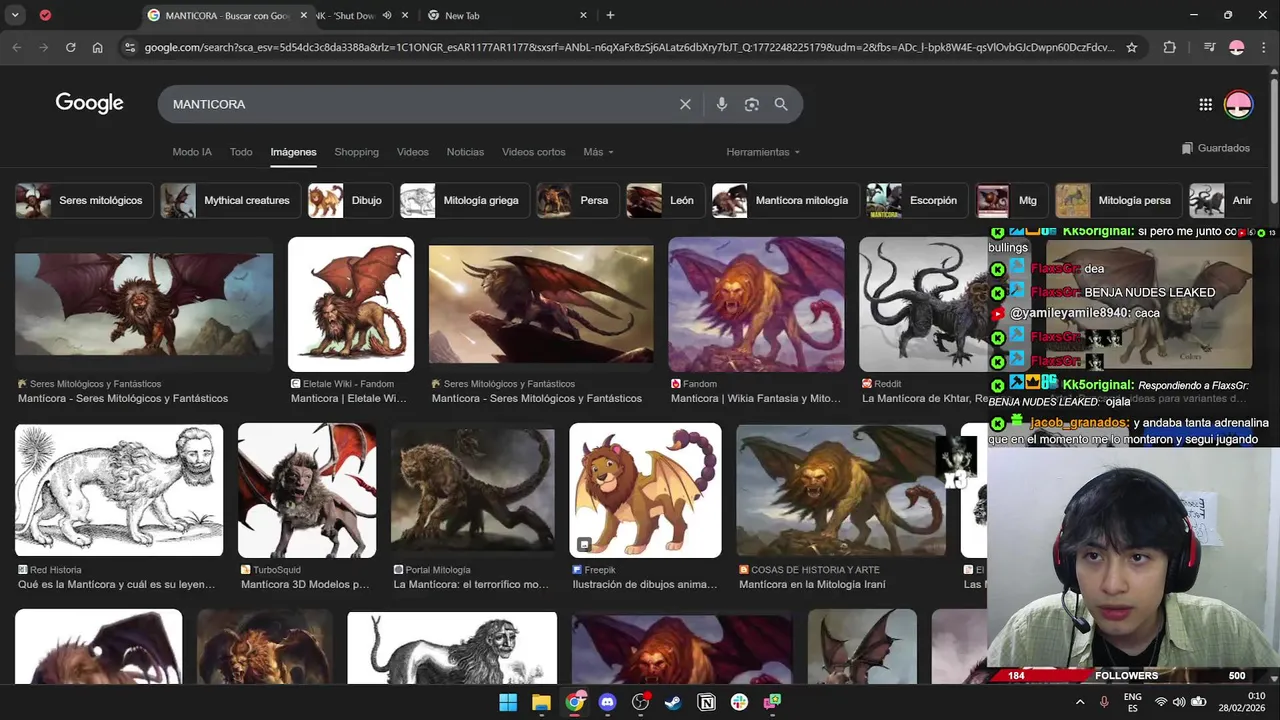The width and height of the screenshot is (1280, 720).
Task: Open Google Lens image search
Action: [x=751, y=104]
